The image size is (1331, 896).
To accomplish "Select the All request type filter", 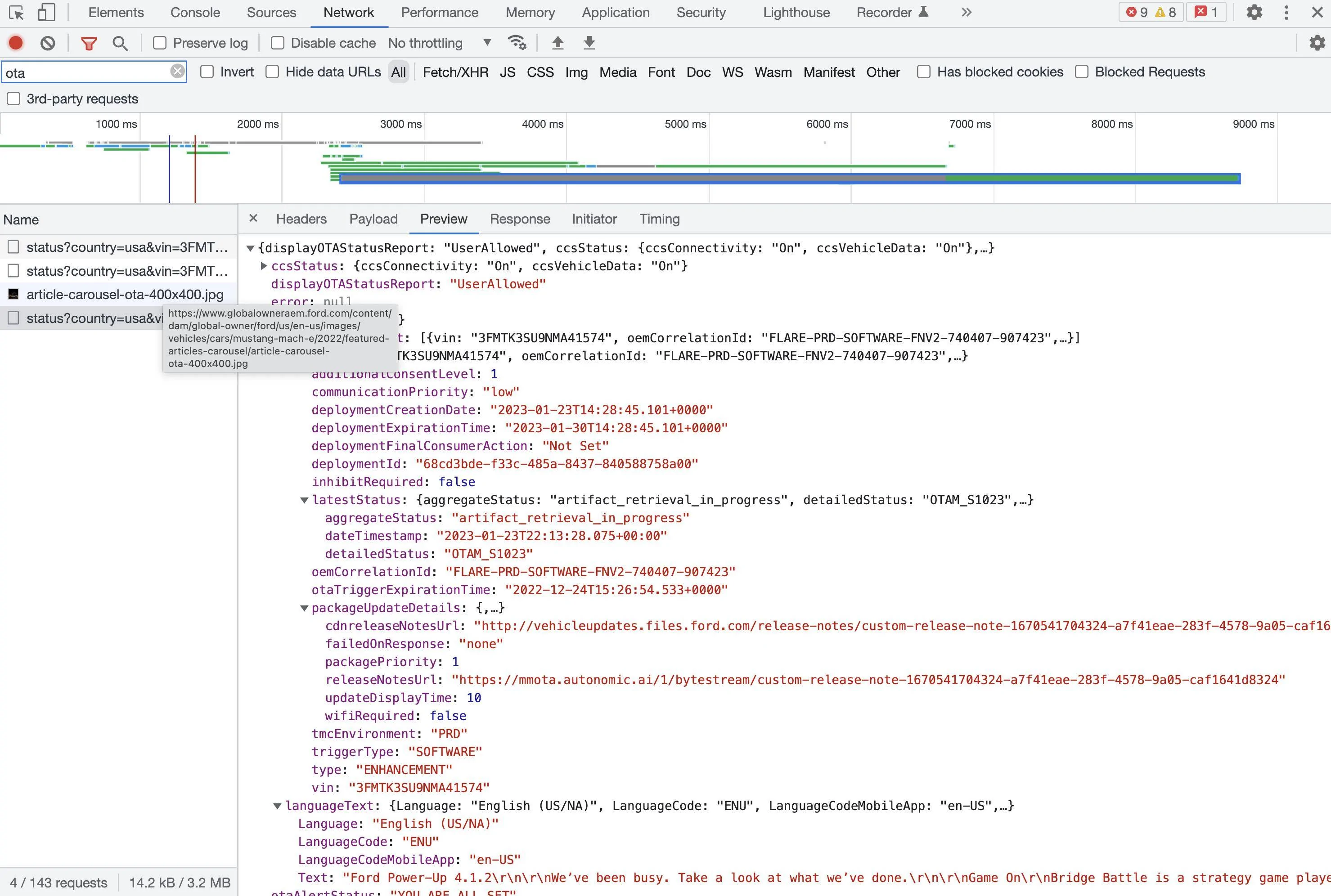I will coord(398,72).
